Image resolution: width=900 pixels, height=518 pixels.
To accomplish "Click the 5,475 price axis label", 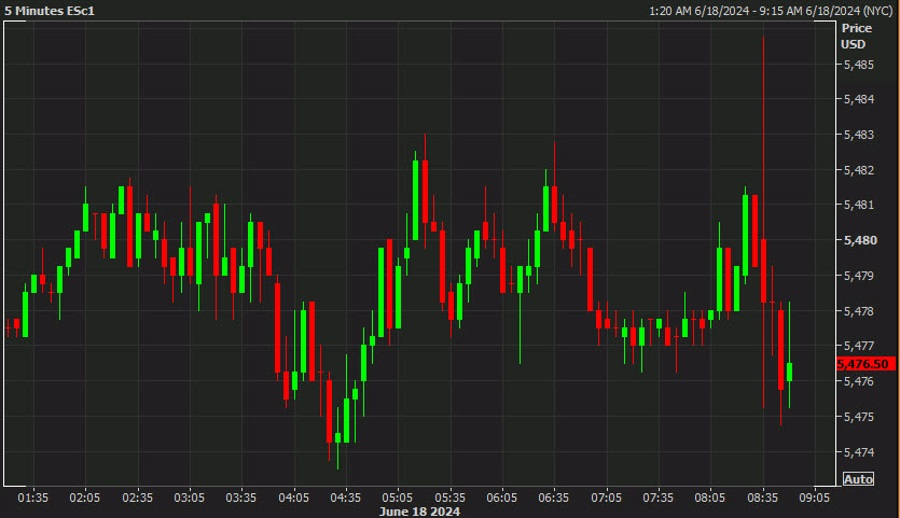I will tap(859, 417).
